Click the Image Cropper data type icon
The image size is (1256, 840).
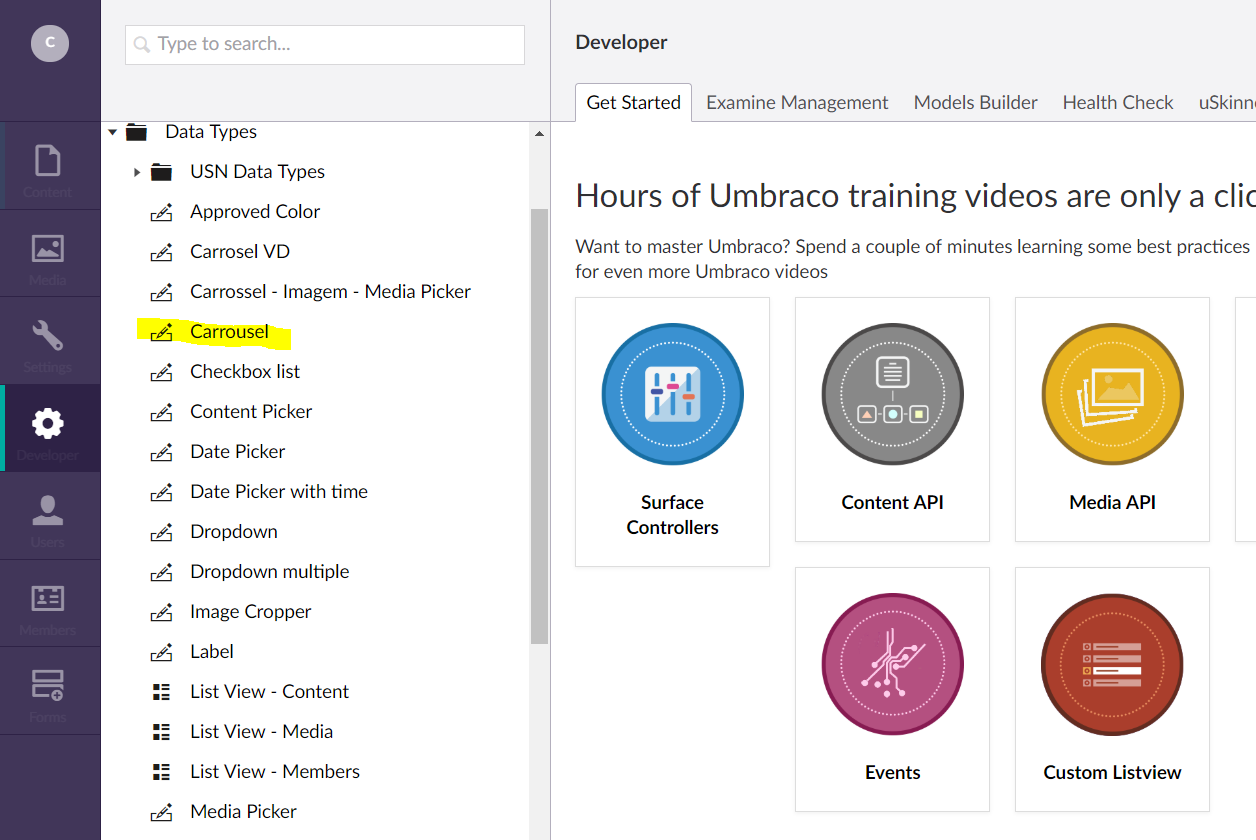tap(161, 612)
